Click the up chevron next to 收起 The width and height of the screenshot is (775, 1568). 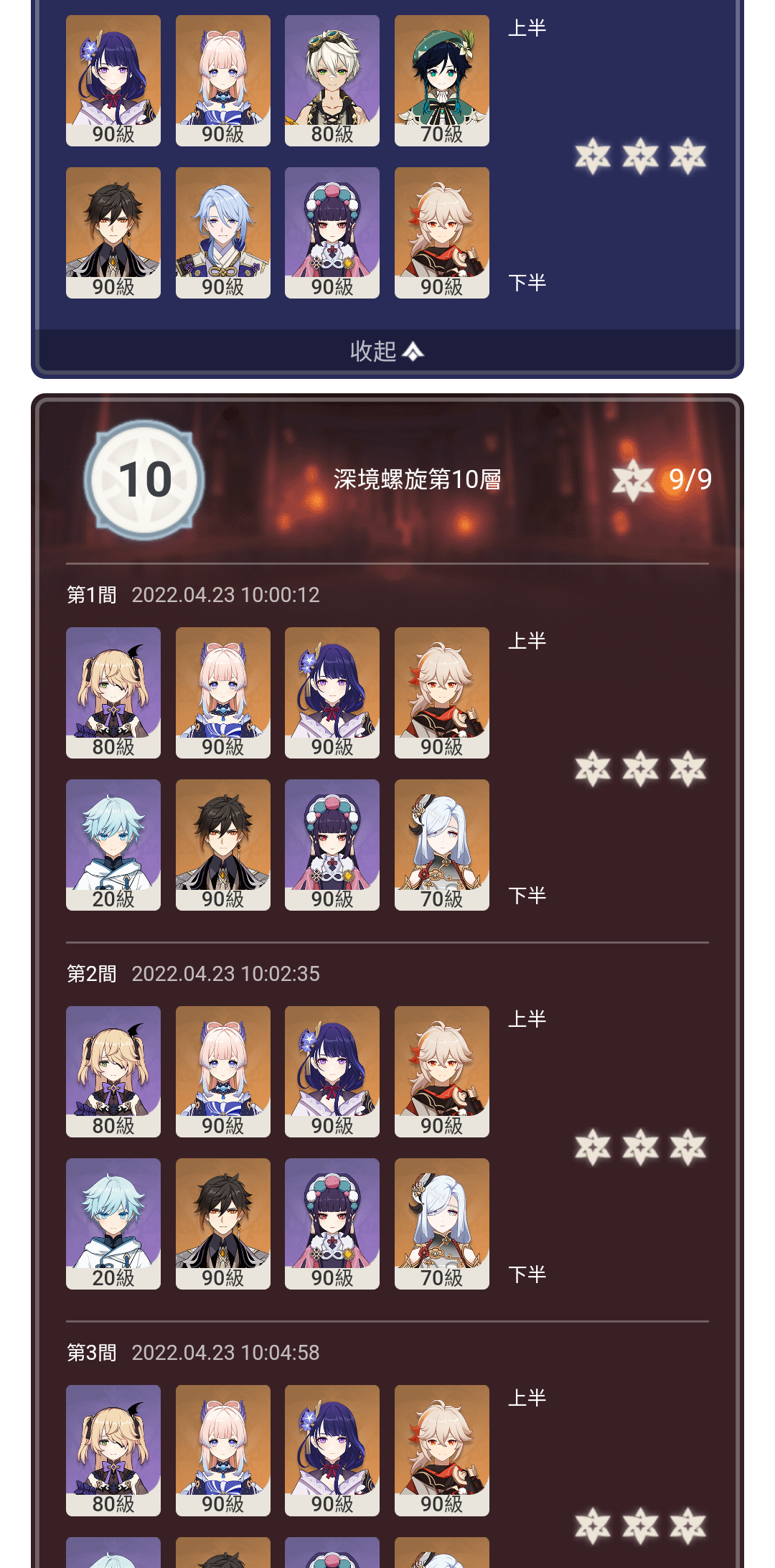tap(413, 352)
